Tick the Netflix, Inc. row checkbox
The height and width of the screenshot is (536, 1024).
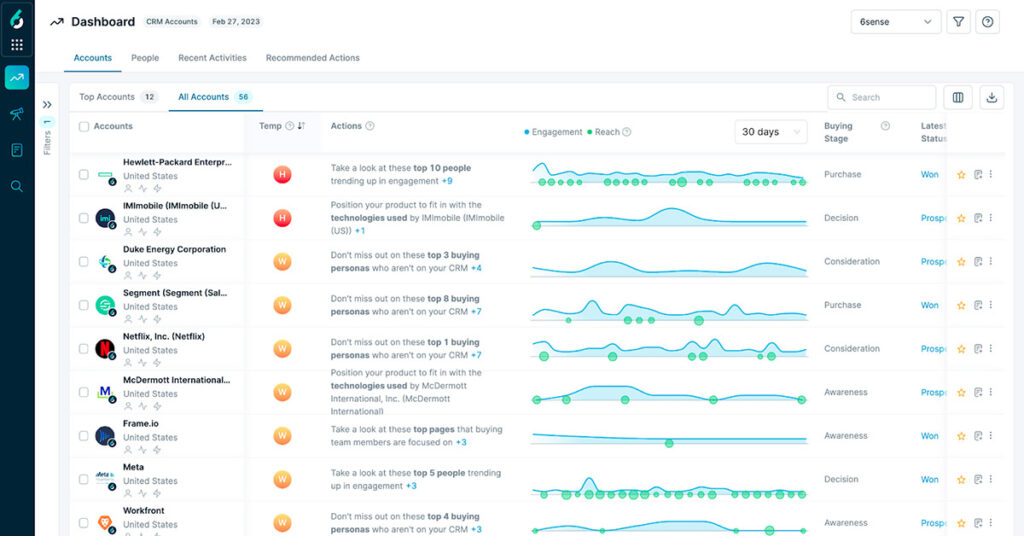tap(84, 349)
